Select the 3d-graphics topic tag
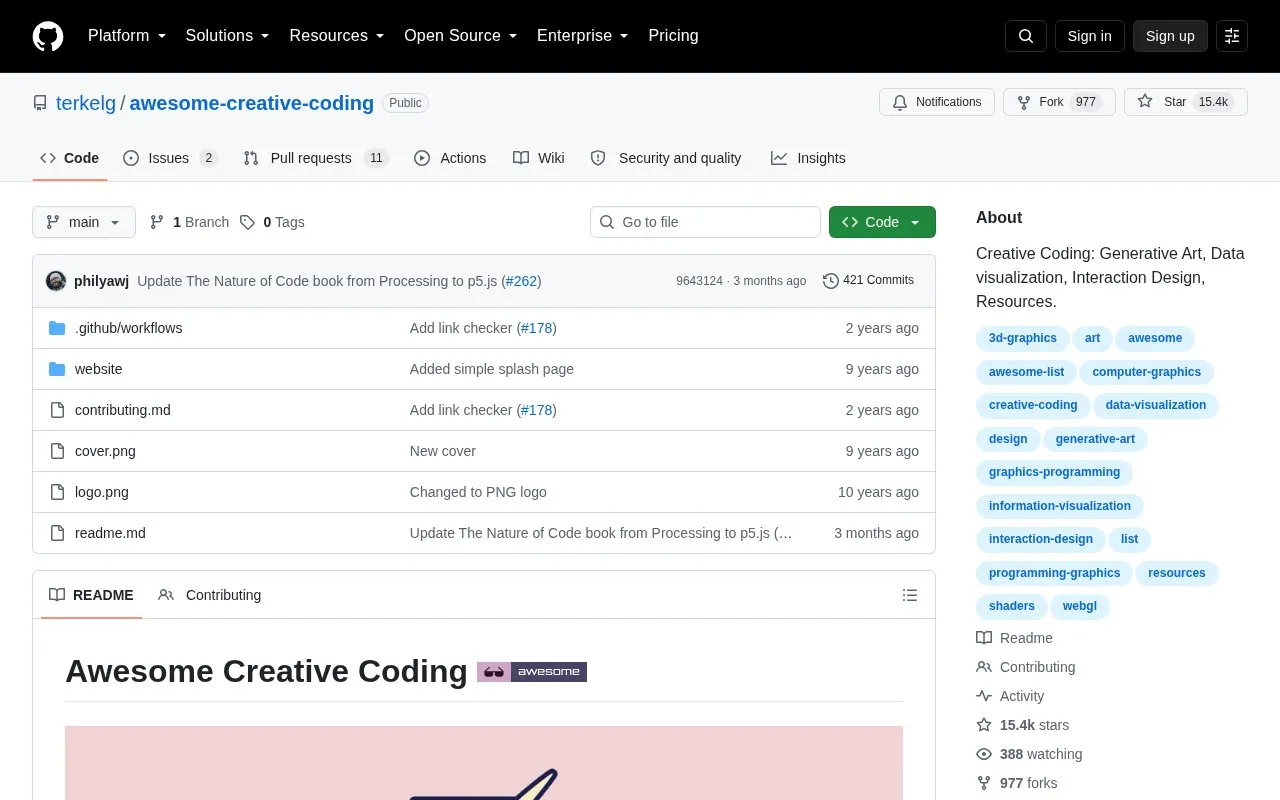Screen dimensions: 1280x800 1023,338
